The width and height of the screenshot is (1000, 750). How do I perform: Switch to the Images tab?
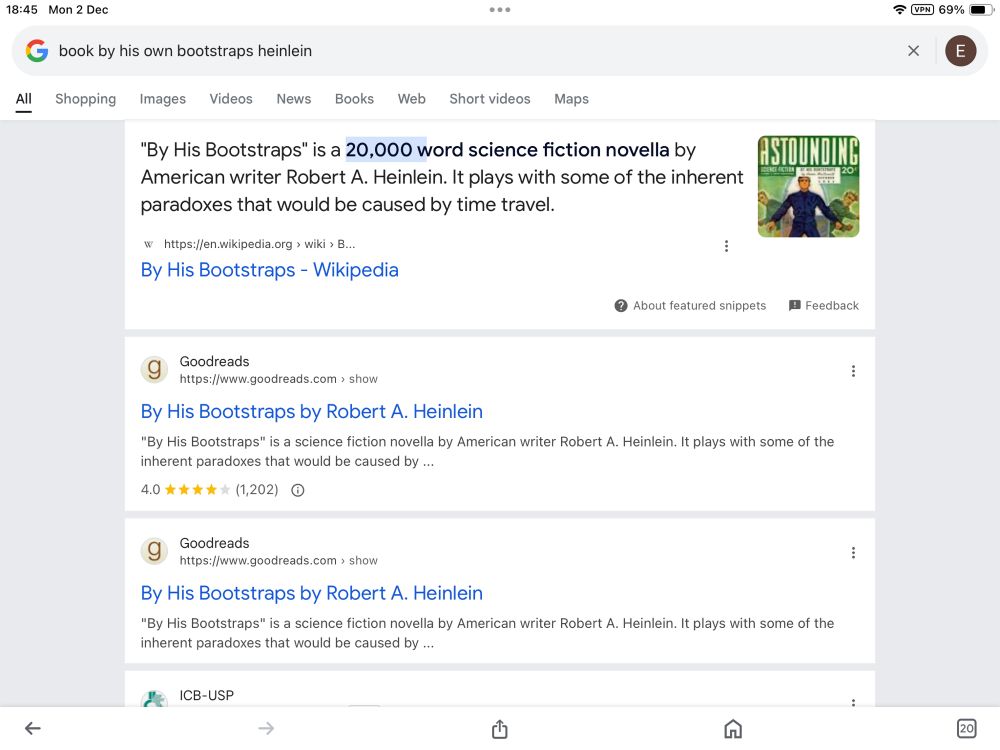tap(163, 99)
